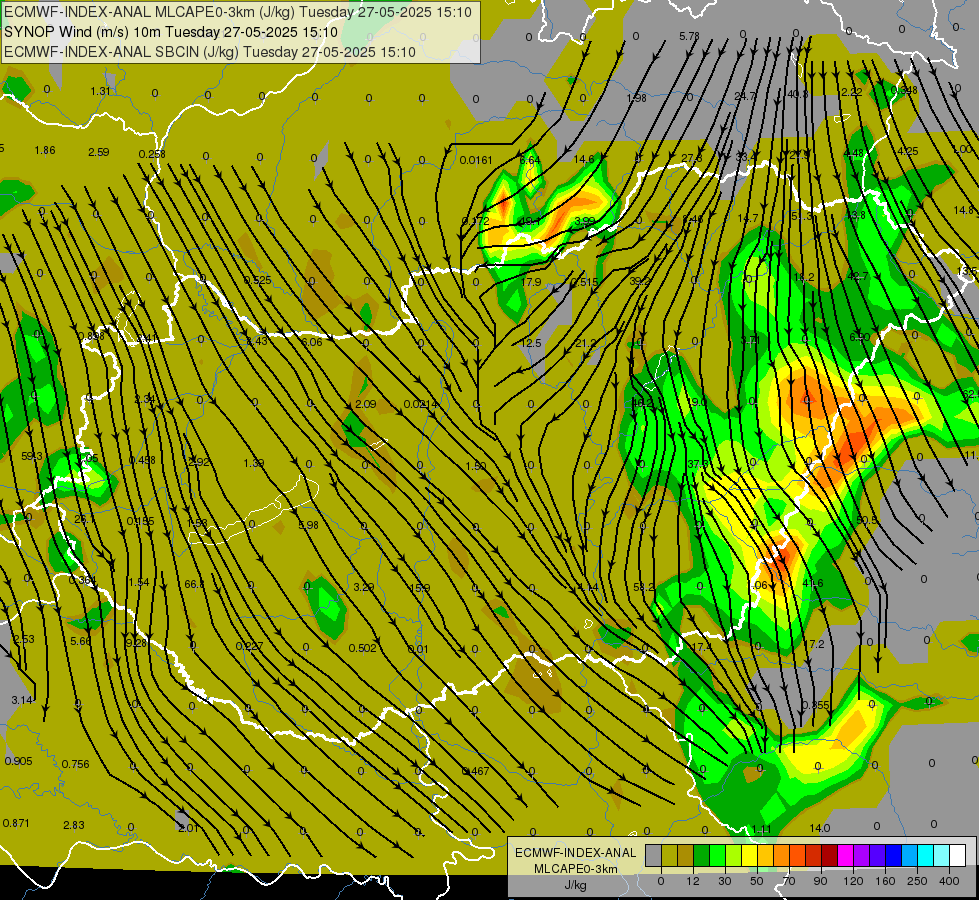
Task: Click the map value '5.98'
Action: click(309, 525)
